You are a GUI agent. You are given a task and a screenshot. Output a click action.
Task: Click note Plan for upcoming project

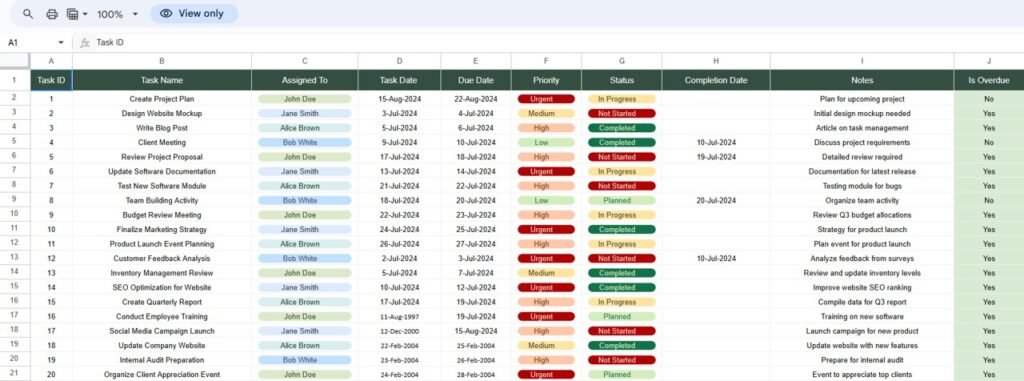tap(862, 99)
